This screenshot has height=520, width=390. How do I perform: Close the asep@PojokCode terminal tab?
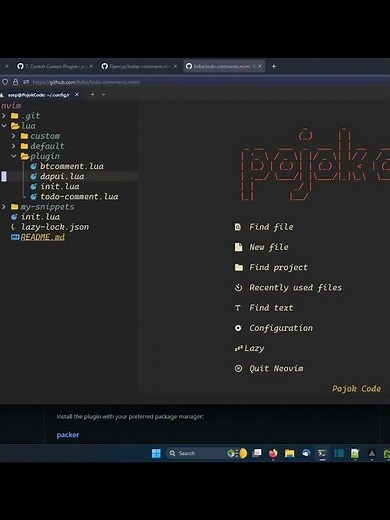point(77,95)
